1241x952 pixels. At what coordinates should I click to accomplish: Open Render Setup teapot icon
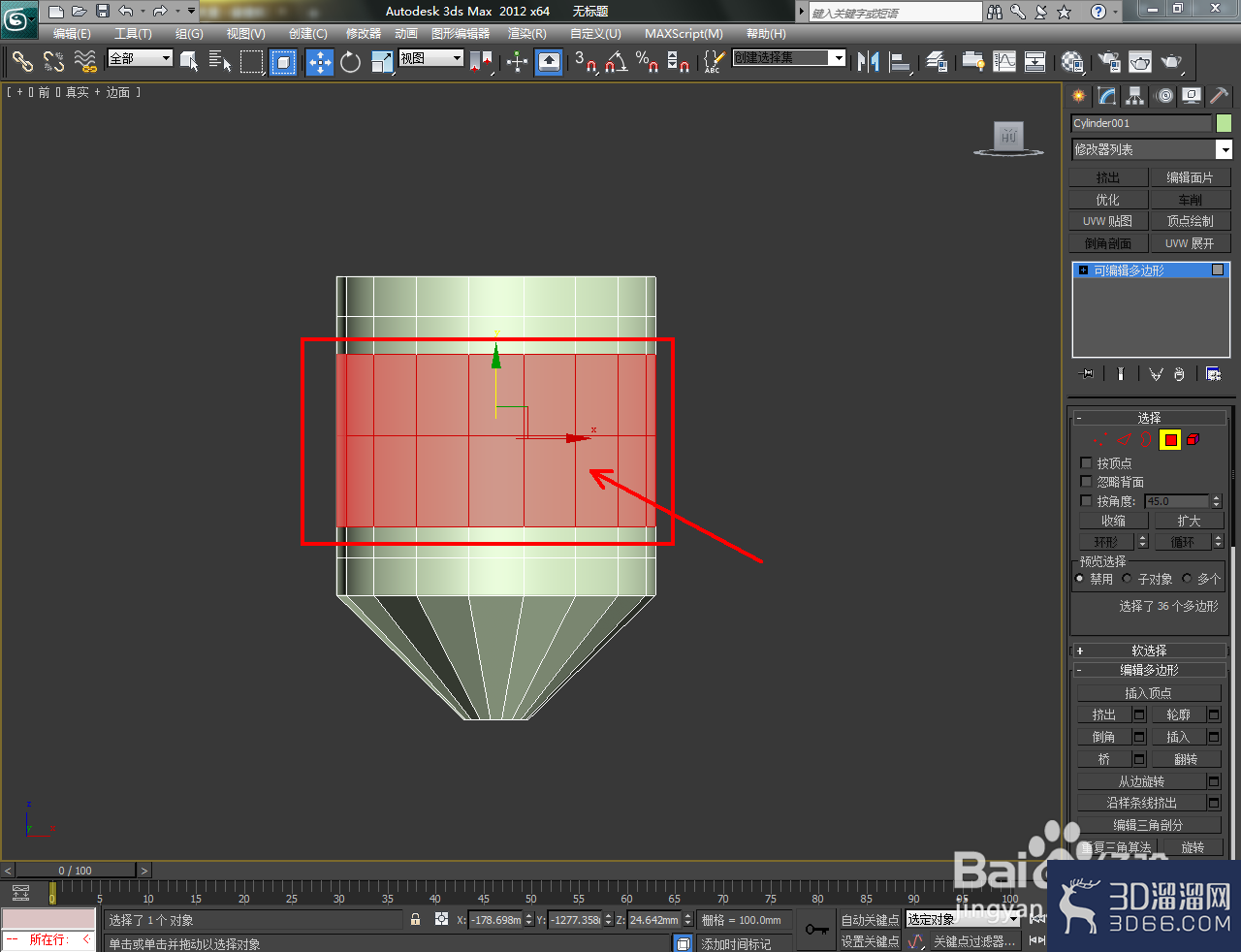pyautogui.click(x=1108, y=62)
